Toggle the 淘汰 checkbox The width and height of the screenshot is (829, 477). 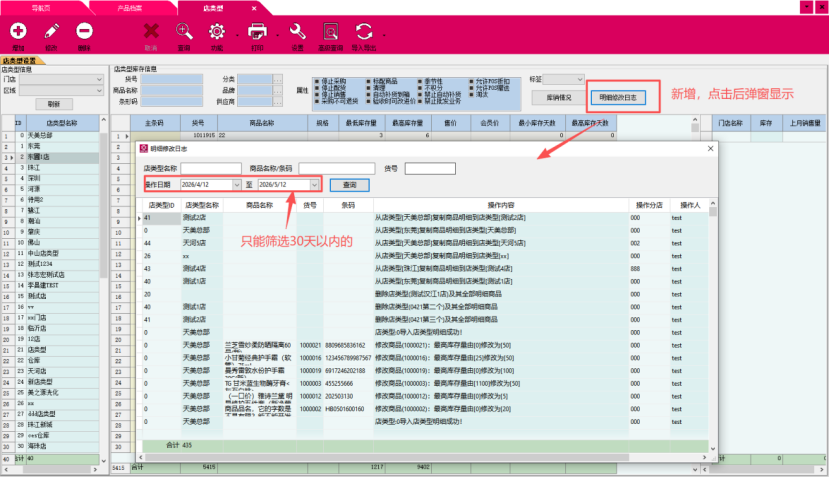click(x=471, y=94)
